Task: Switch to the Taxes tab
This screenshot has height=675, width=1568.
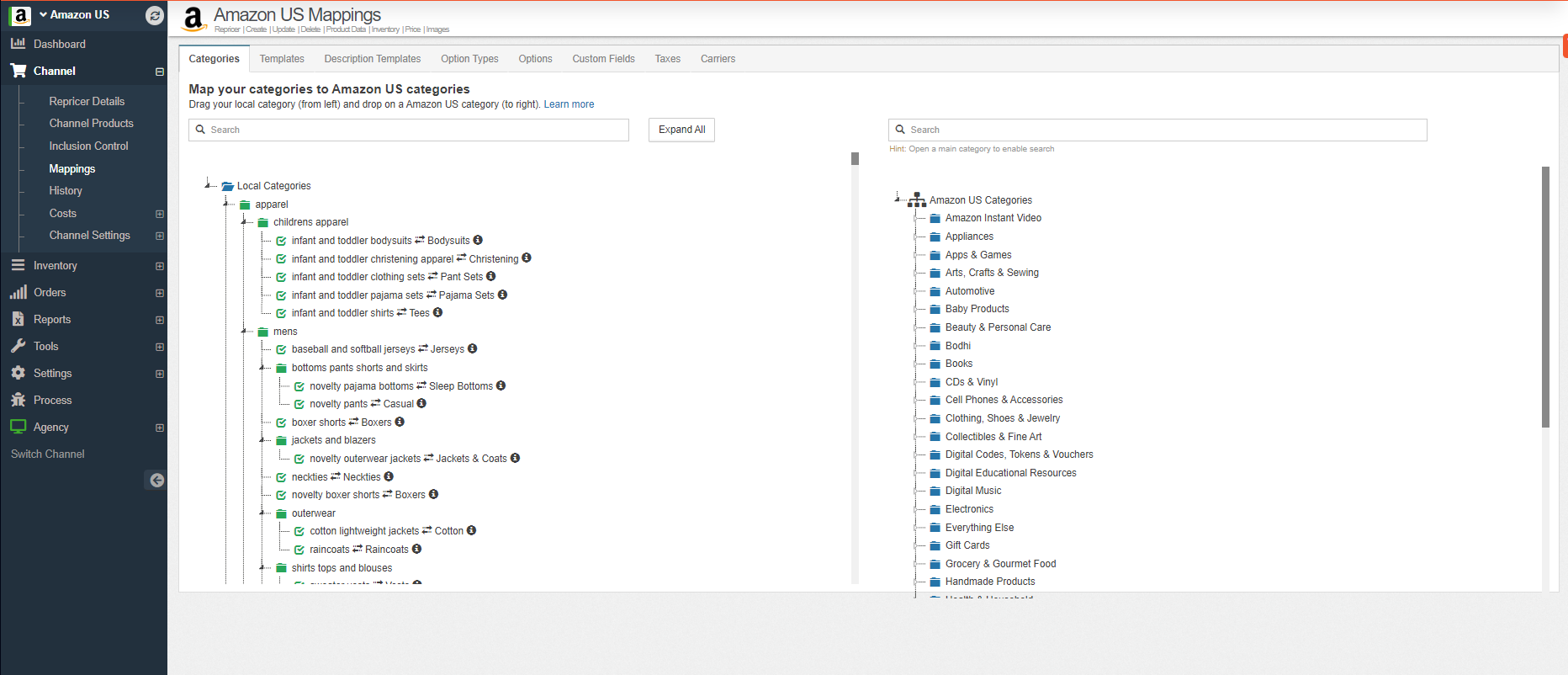Action: click(667, 59)
